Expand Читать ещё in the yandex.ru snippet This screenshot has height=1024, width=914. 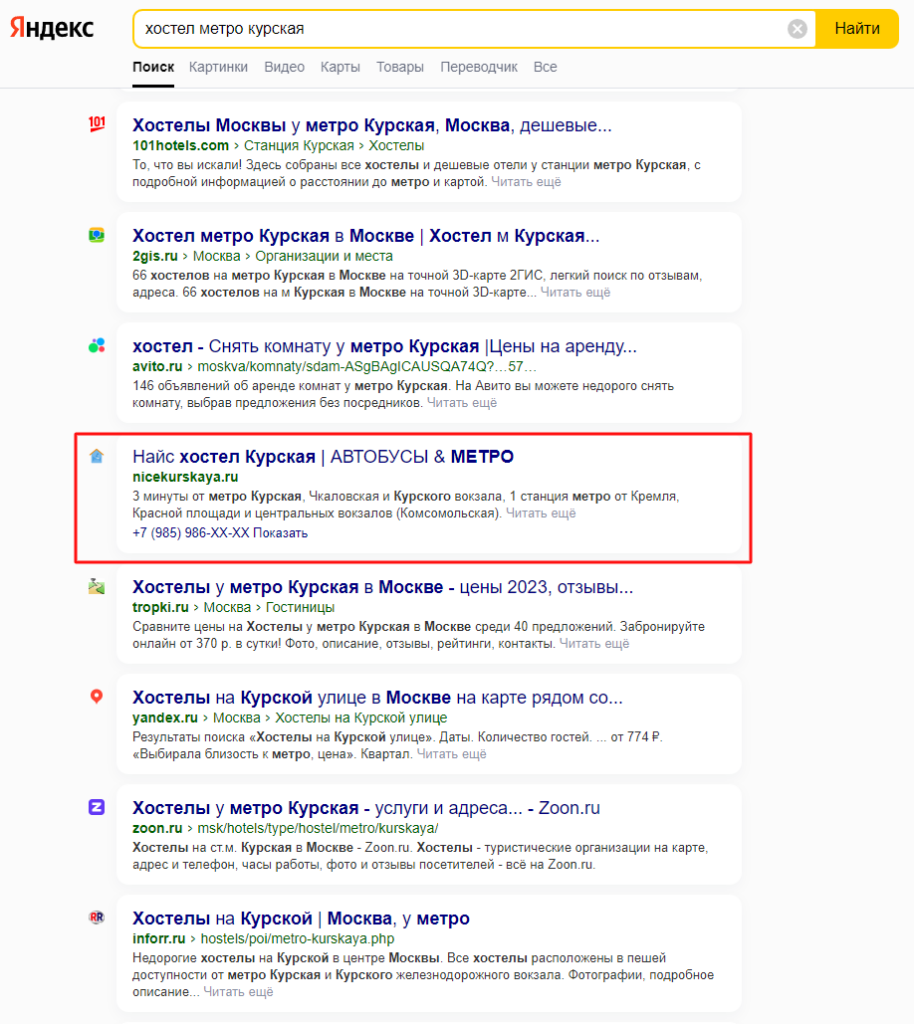(x=452, y=754)
